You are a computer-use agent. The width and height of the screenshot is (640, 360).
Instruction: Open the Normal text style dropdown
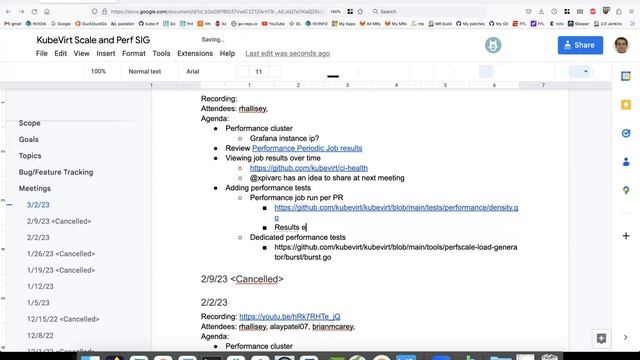[x=145, y=71]
